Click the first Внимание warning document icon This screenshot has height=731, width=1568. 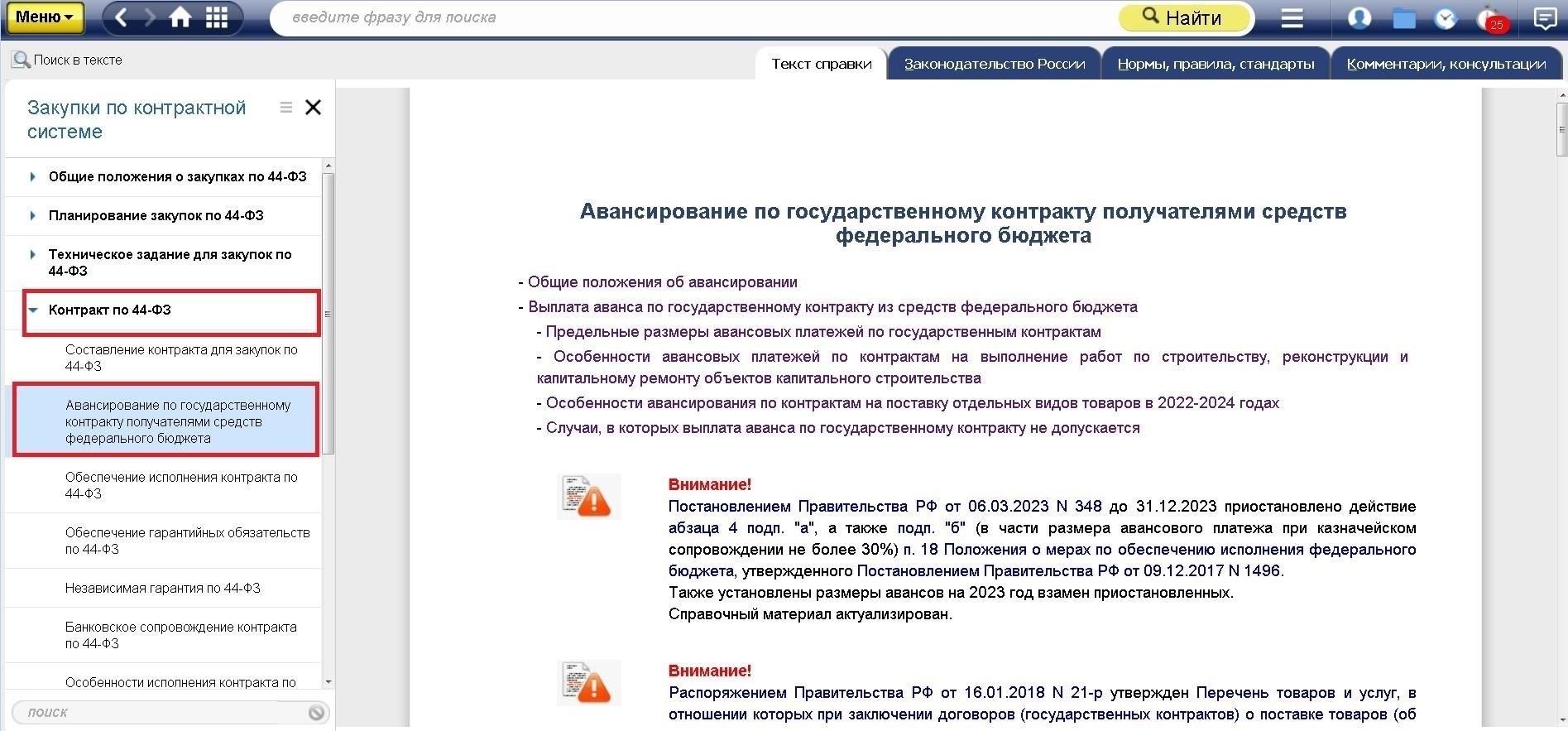point(588,497)
